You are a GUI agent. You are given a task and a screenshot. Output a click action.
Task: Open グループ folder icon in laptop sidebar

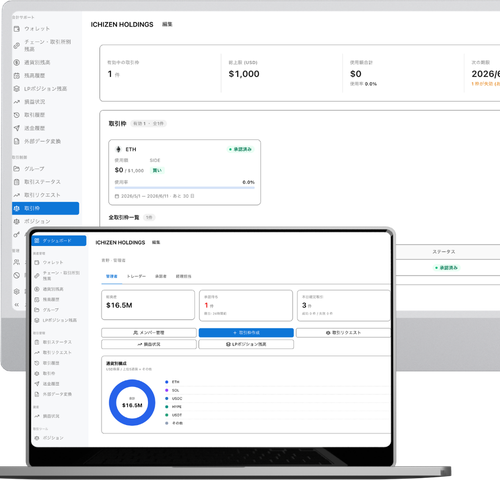tap(37, 310)
